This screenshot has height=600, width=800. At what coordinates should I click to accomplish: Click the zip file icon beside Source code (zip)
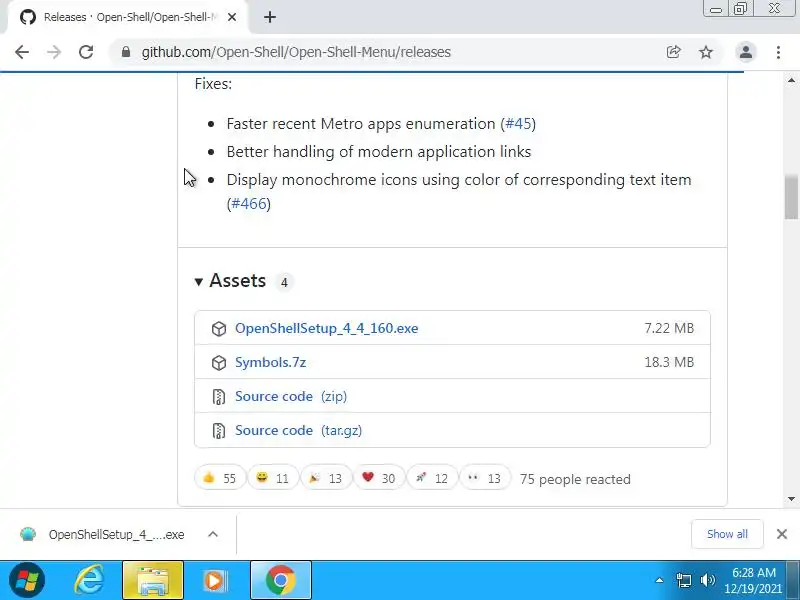point(219,397)
